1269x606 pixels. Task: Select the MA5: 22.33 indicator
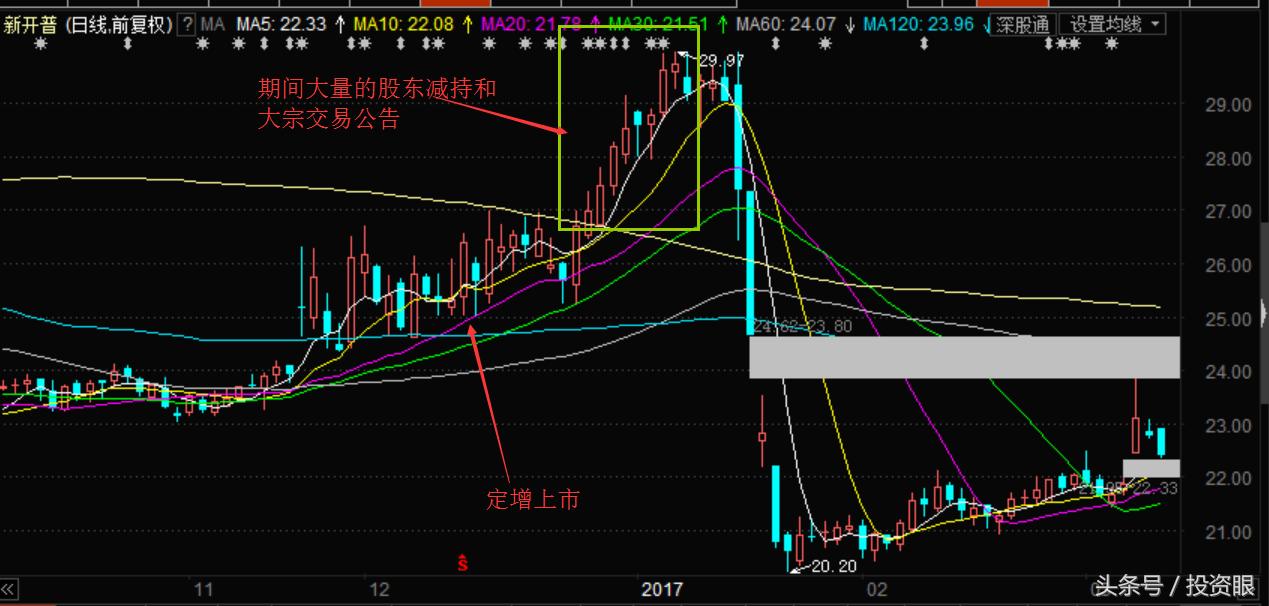click(282, 24)
